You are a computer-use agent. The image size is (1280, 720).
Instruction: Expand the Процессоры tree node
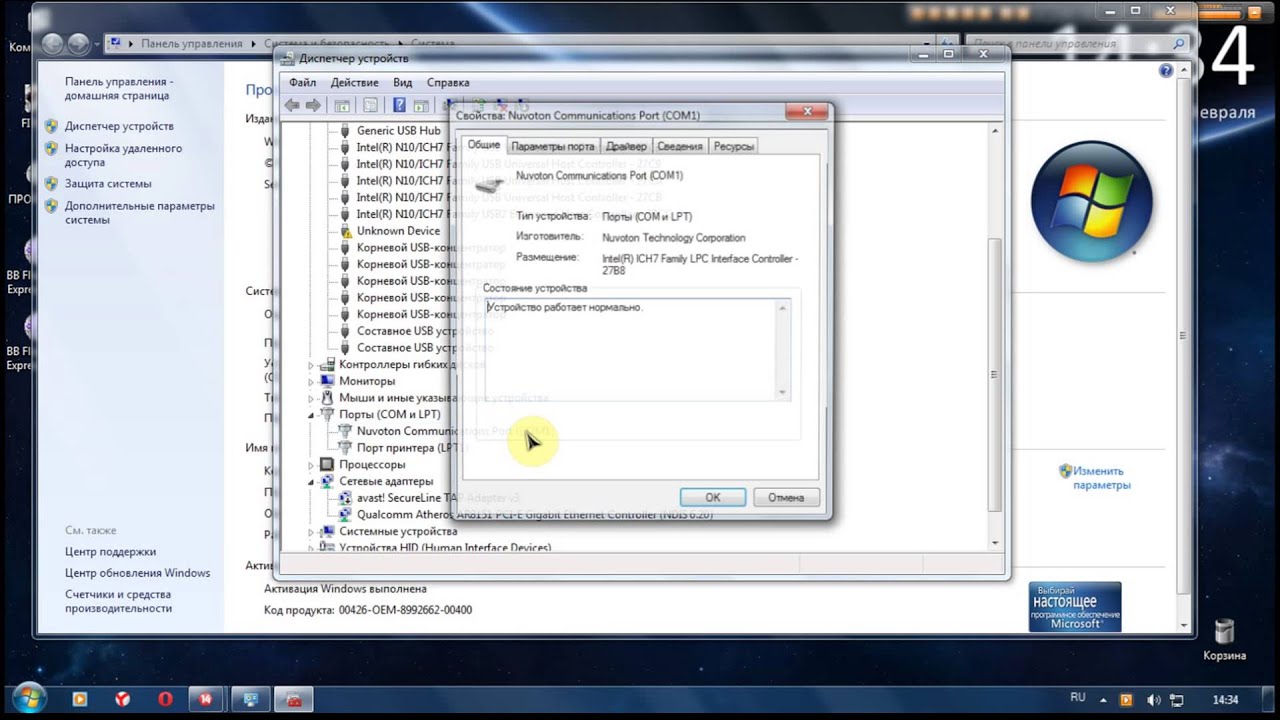[x=311, y=465]
